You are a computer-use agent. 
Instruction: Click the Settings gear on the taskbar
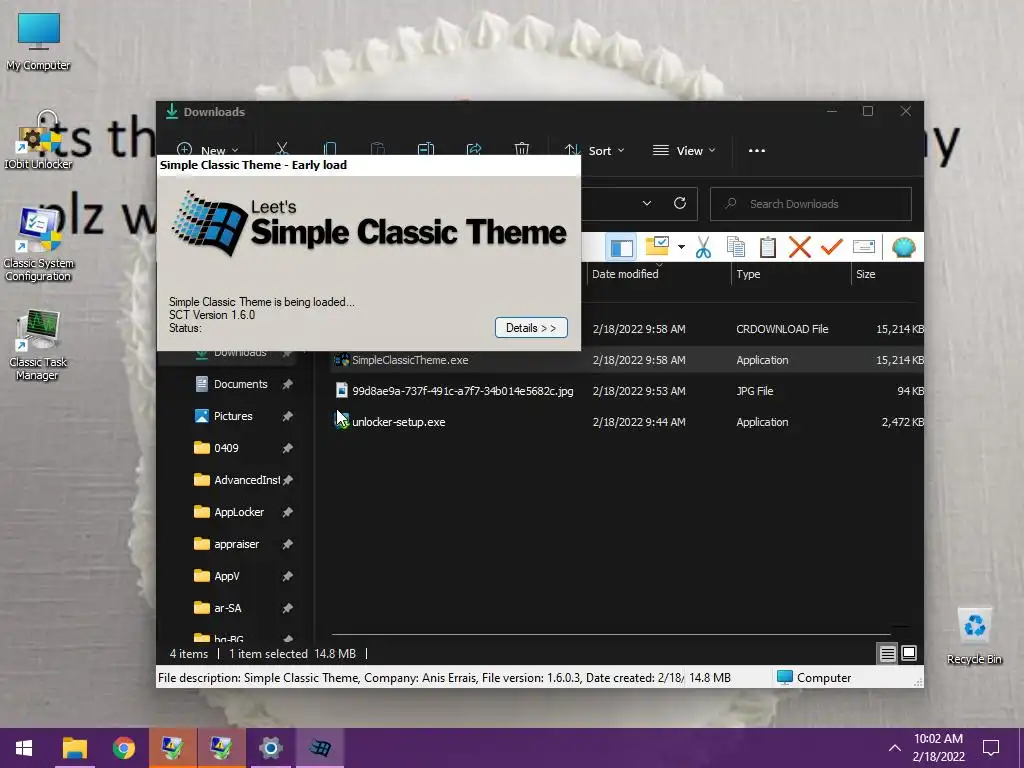(x=270, y=748)
